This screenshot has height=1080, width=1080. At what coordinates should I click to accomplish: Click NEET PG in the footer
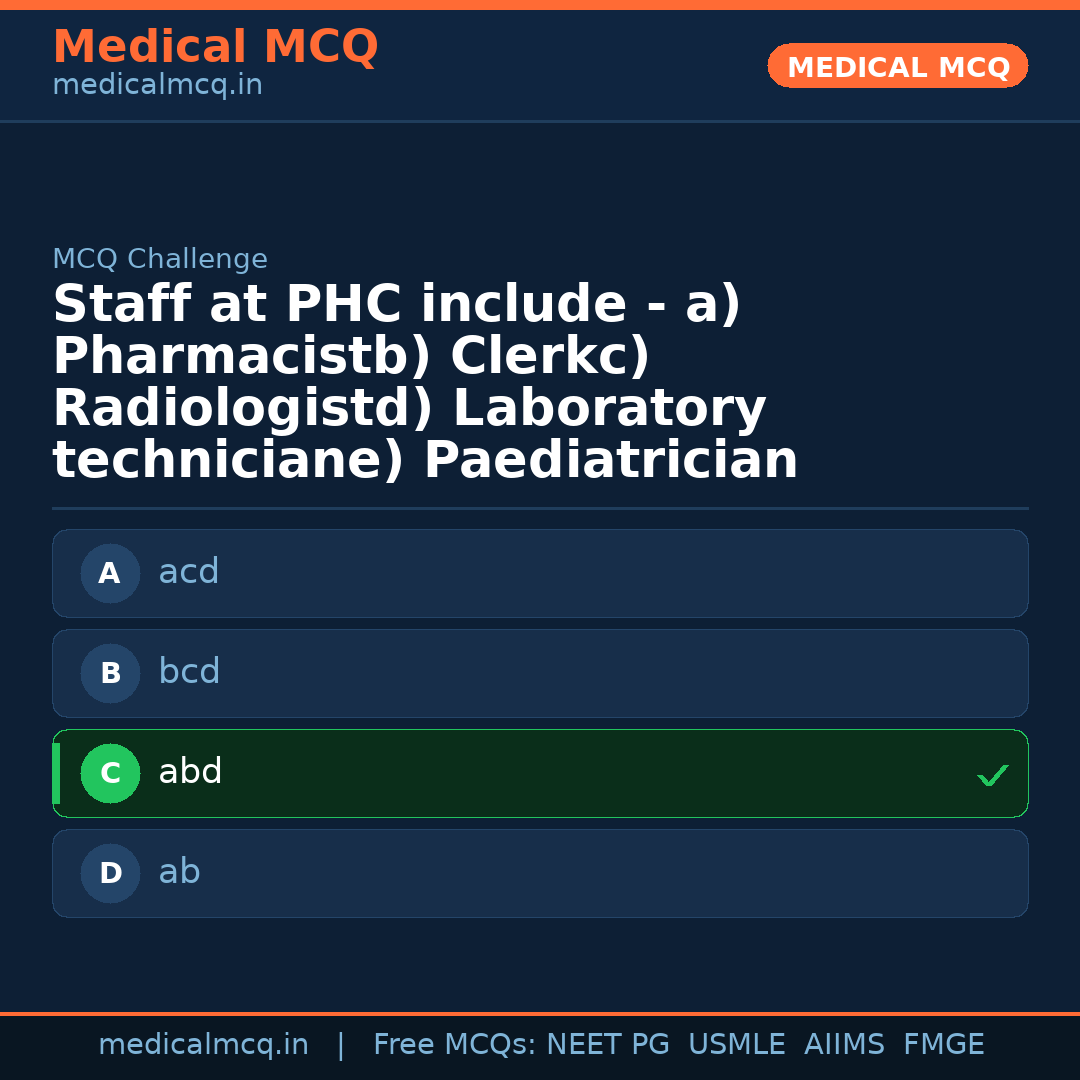pos(607,1044)
